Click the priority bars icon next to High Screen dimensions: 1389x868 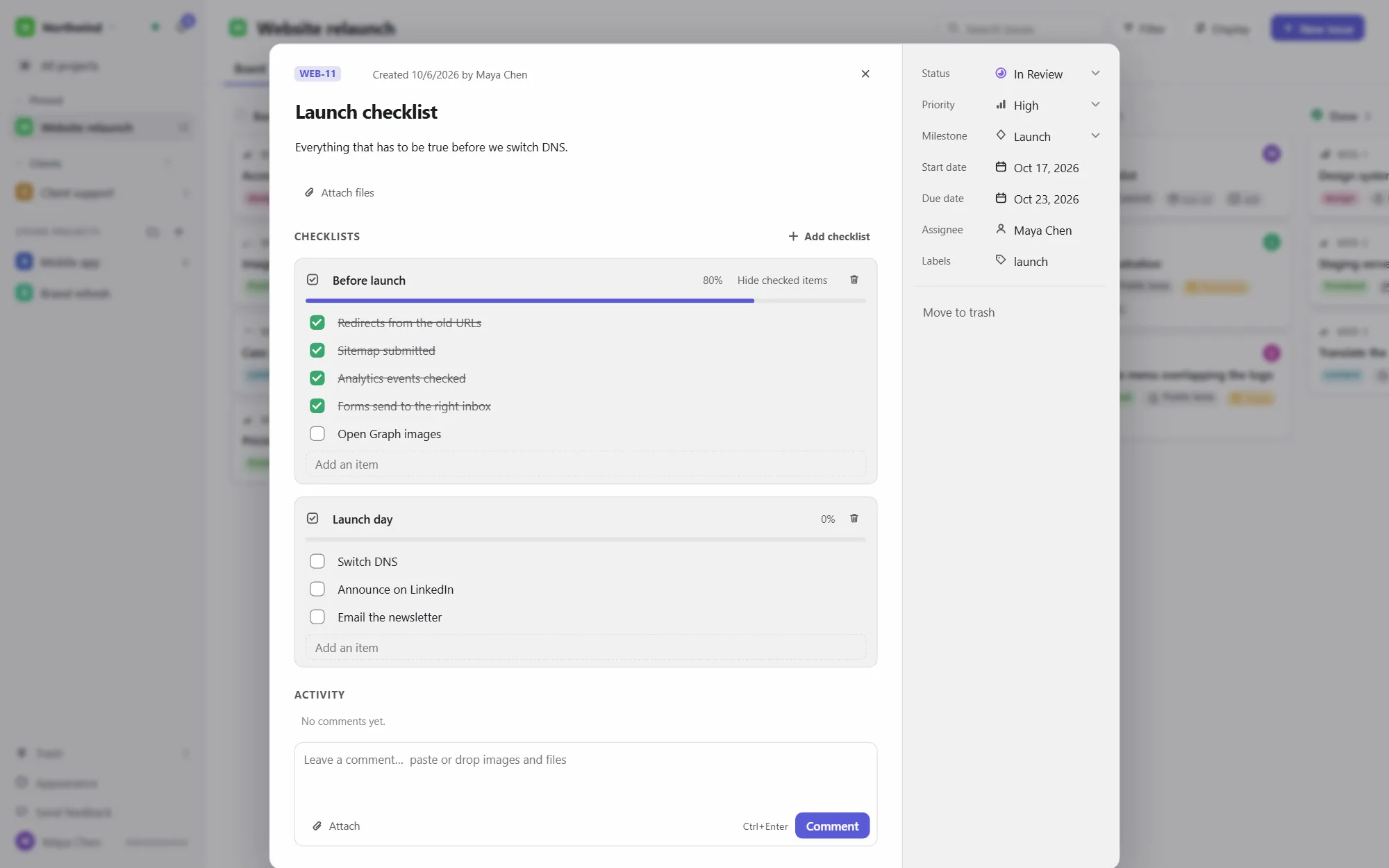point(1001,104)
